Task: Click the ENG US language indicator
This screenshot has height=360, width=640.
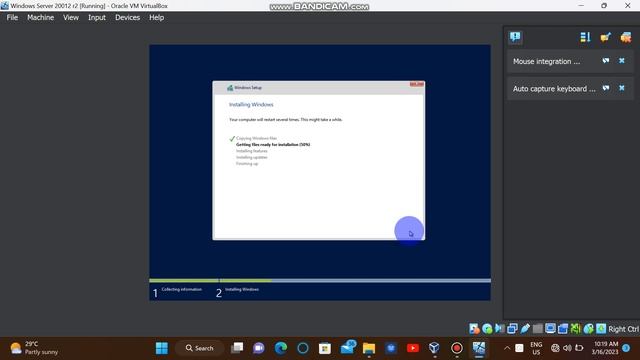Action: tap(536, 348)
